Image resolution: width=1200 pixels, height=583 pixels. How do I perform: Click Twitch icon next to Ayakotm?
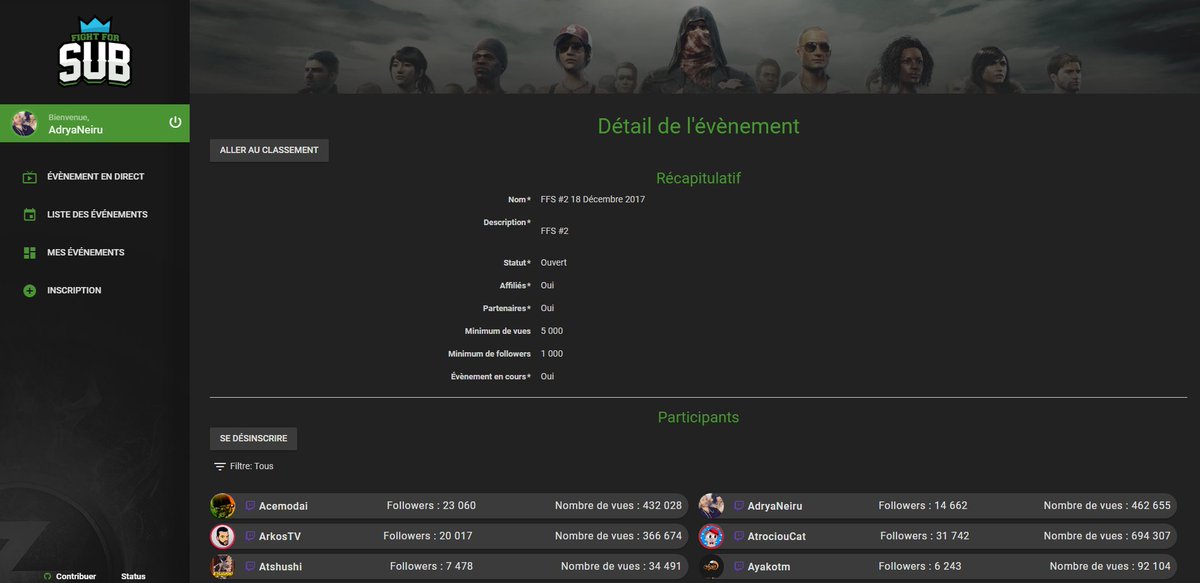(x=739, y=567)
